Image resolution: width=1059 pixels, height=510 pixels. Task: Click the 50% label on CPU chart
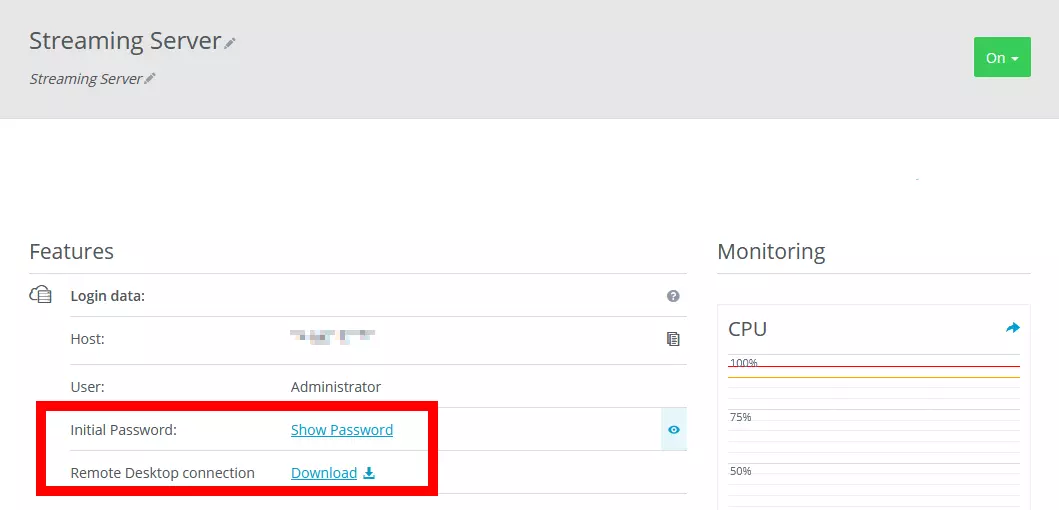coord(741,471)
